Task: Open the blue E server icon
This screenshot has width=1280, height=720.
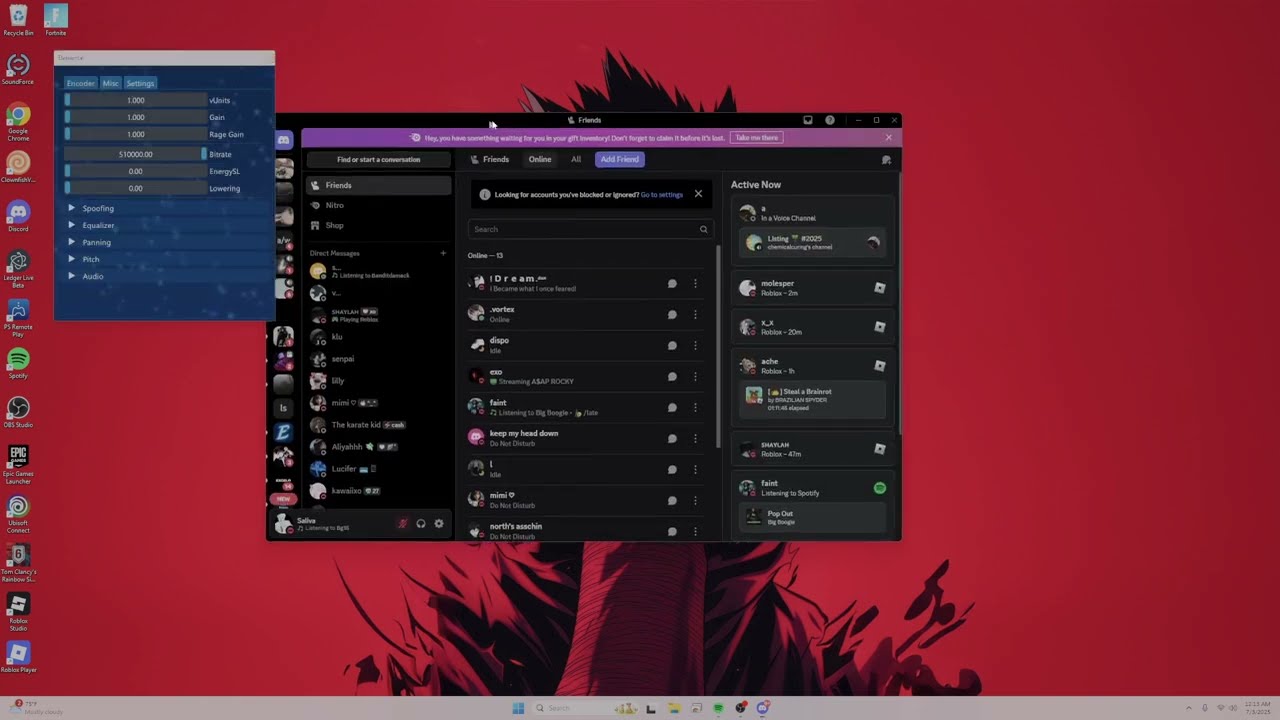Action: [x=283, y=432]
